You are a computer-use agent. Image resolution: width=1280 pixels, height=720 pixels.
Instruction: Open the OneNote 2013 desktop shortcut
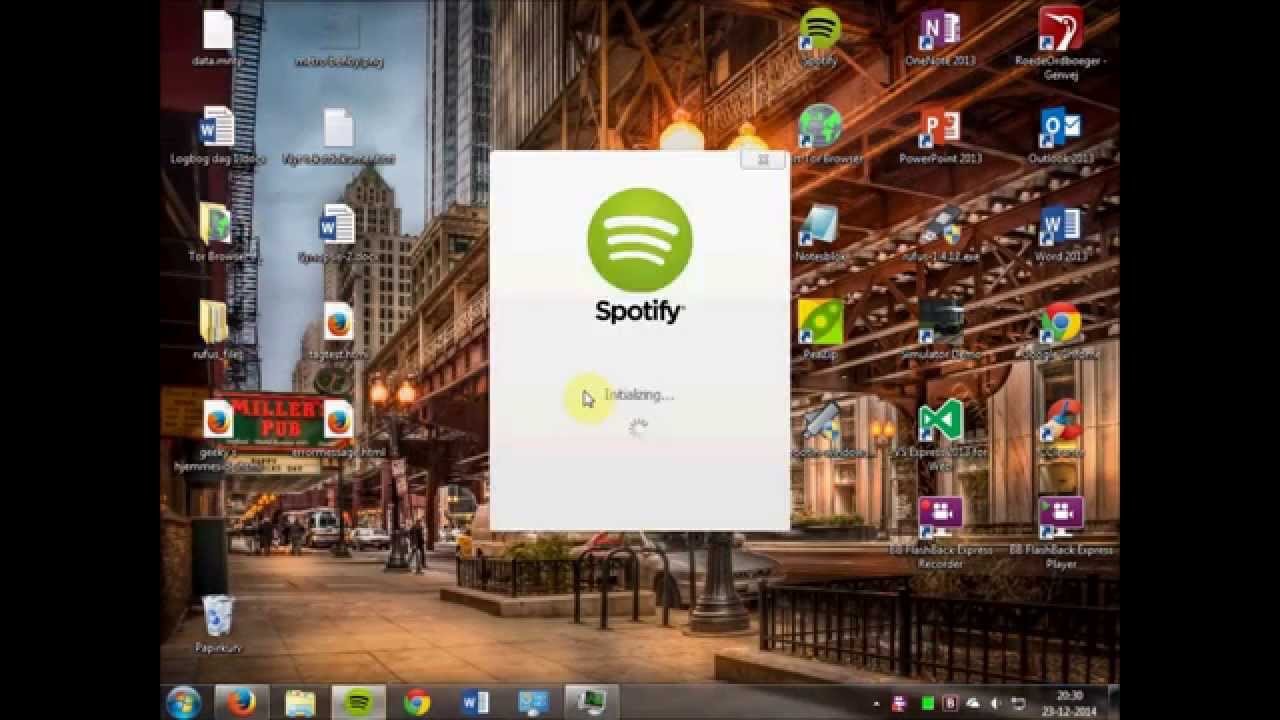pyautogui.click(x=940, y=37)
